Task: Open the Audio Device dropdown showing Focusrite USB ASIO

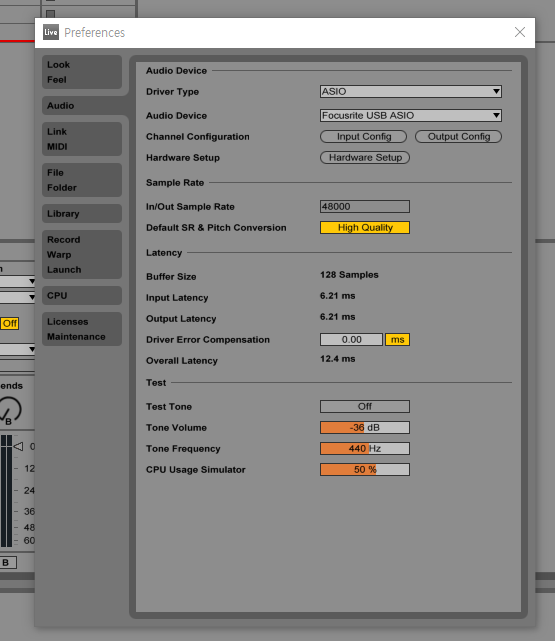Action: tap(411, 115)
